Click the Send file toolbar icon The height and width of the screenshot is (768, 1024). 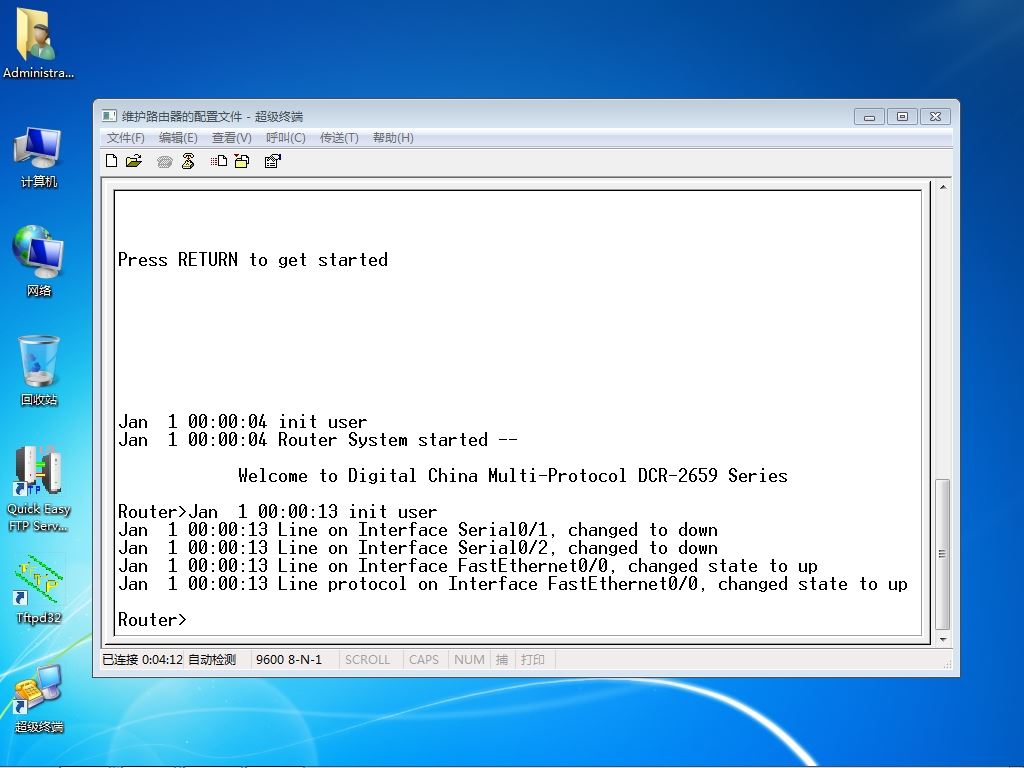click(x=219, y=161)
